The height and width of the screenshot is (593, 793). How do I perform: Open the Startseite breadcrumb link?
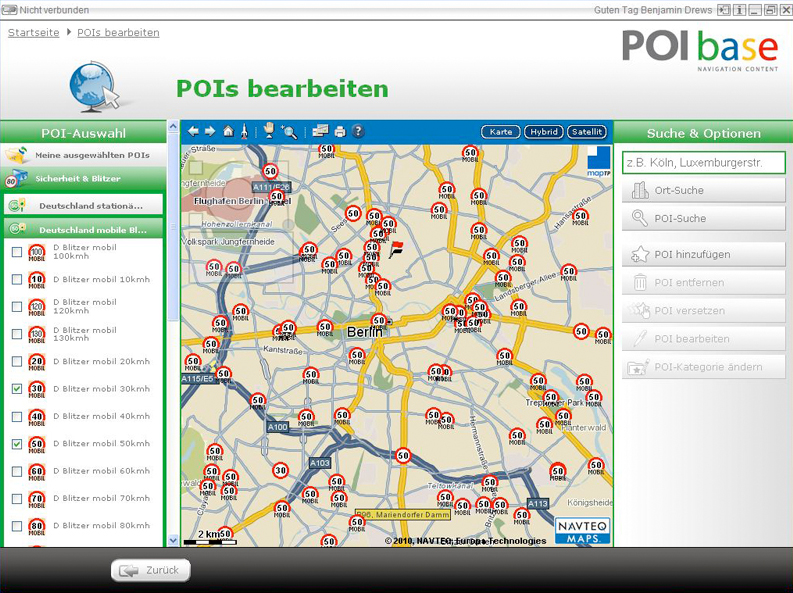click(x=34, y=33)
